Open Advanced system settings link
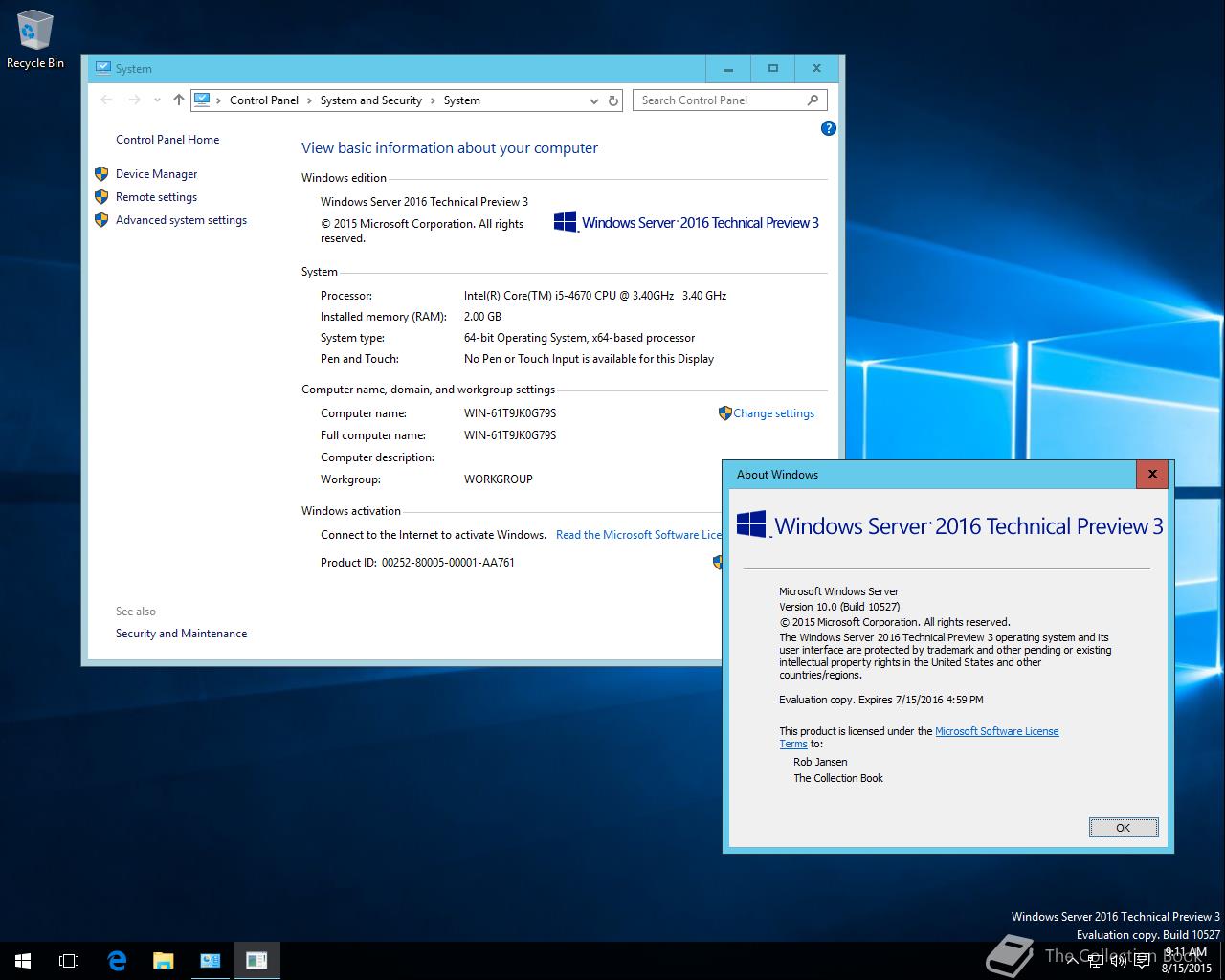The image size is (1225, 980). 181,220
